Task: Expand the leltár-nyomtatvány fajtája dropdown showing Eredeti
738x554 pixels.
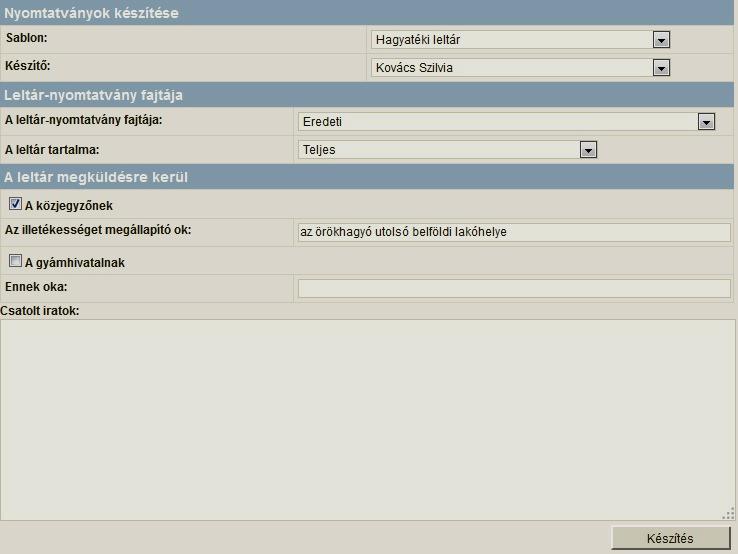Action: click(x=506, y=122)
